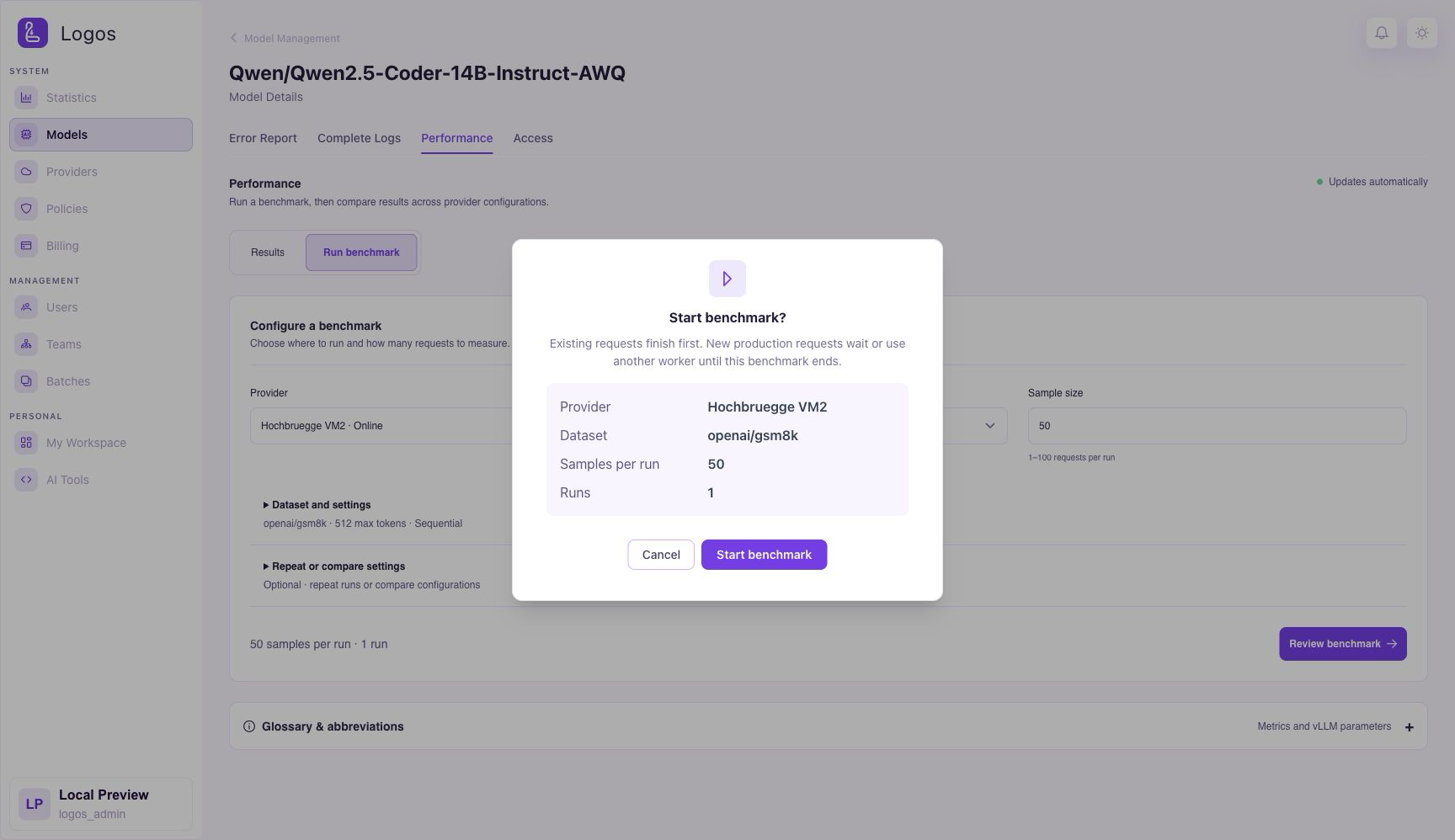The width and height of the screenshot is (1455, 840).
Task: Go back to Model Management
Action: coord(285,39)
